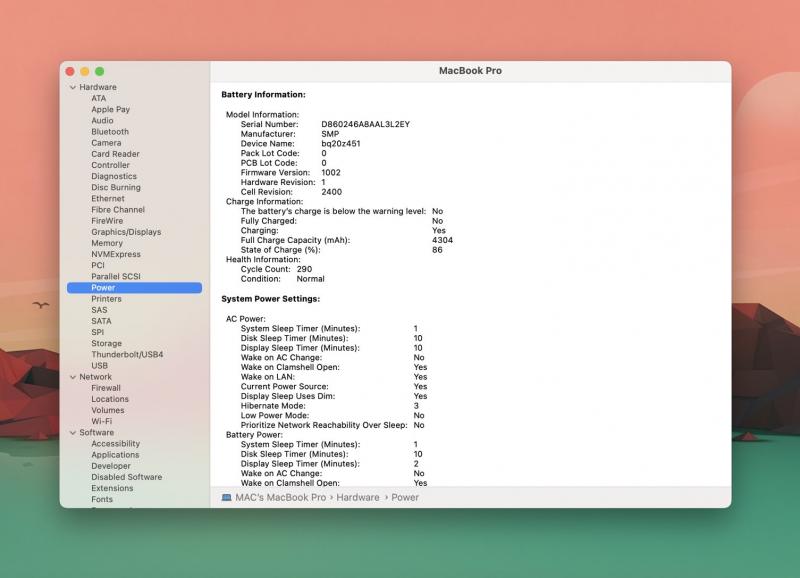The height and width of the screenshot is (578, 800).
Task: Select ATA in the sidebar
Action: [99, 98]
